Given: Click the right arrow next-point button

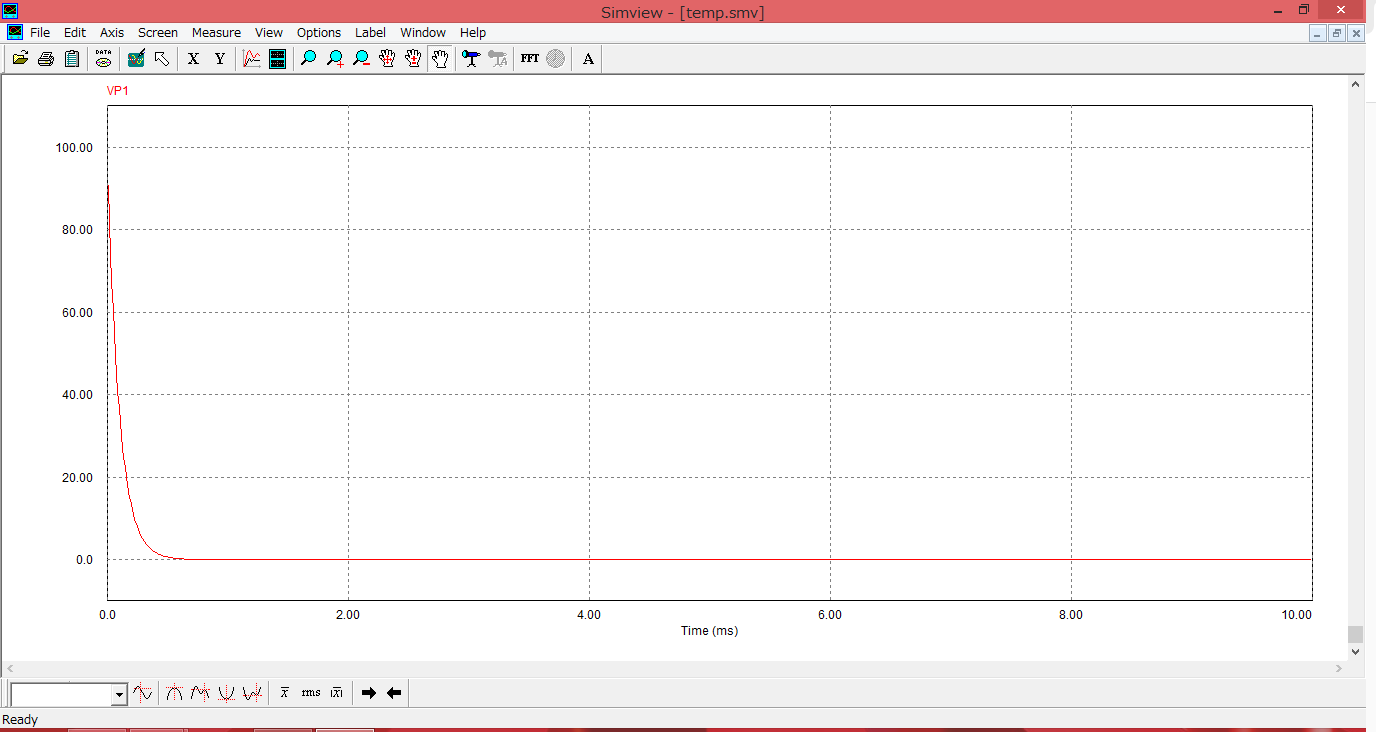Looking at the screenshot, I should [x=368, y=693].
